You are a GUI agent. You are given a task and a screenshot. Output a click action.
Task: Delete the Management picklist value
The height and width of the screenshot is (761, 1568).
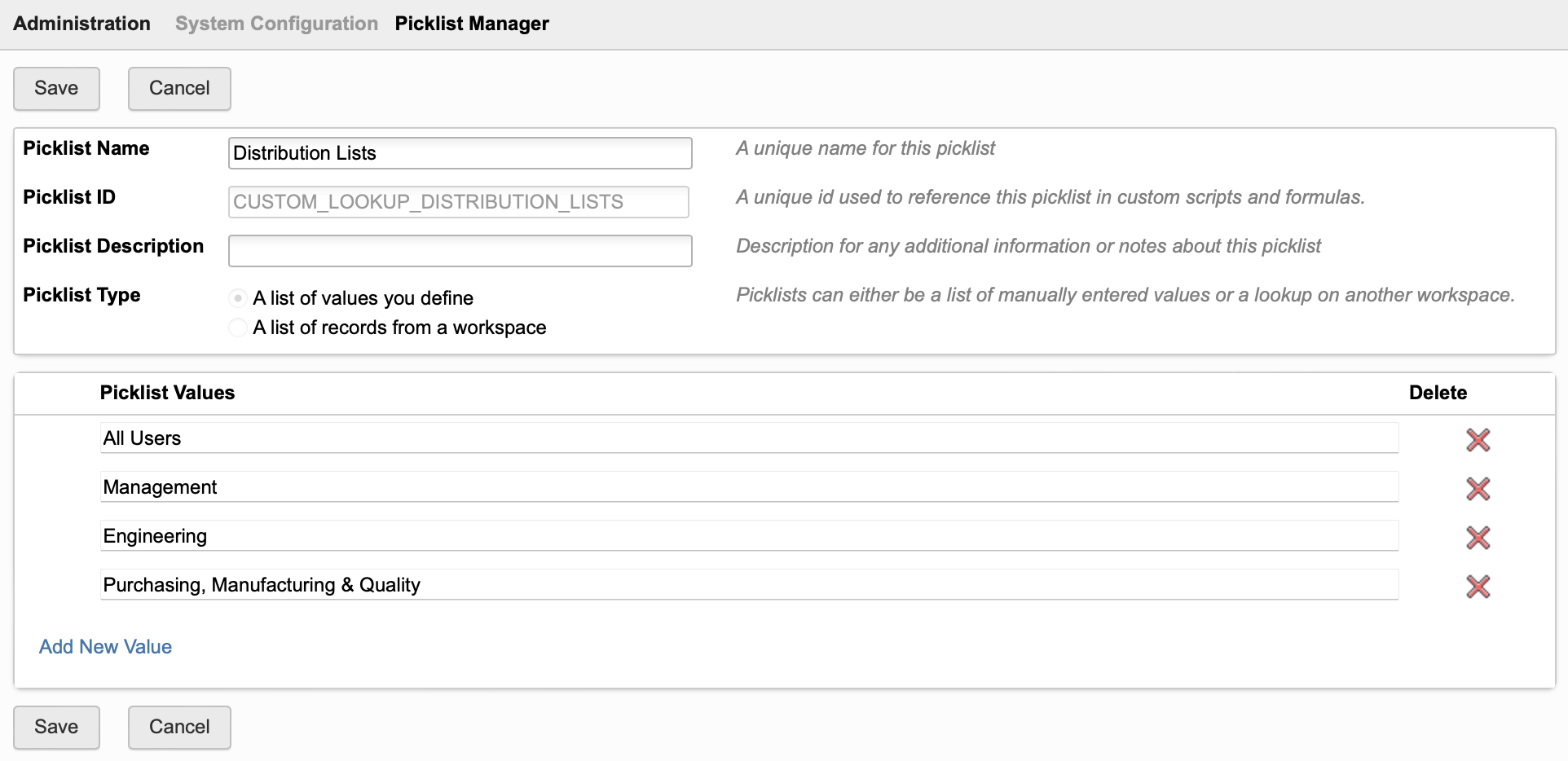point(1478,489)
